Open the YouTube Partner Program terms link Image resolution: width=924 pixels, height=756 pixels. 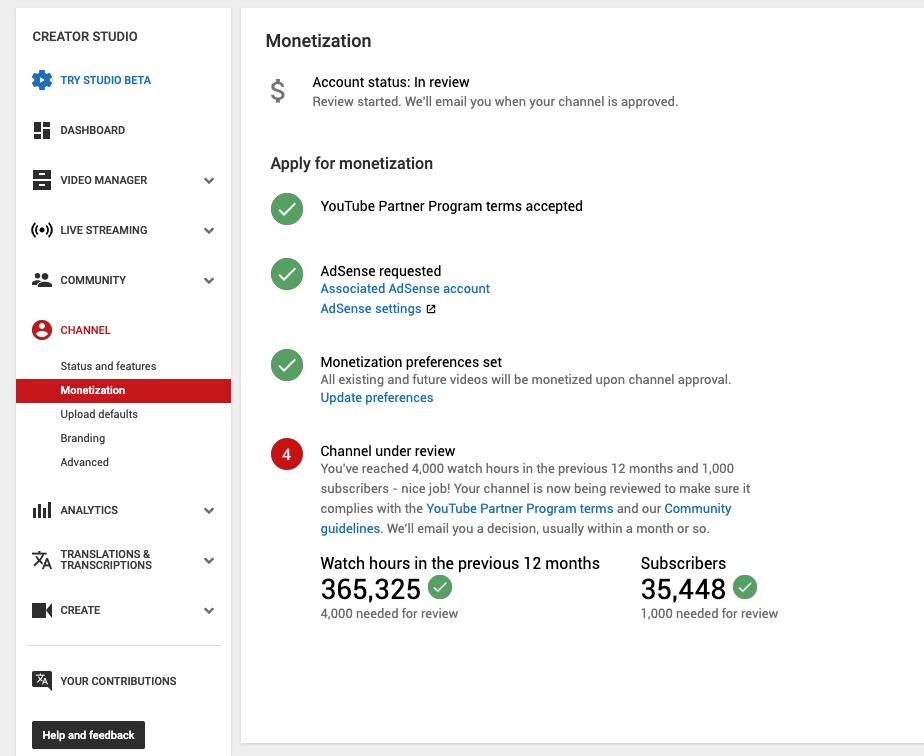520,509
